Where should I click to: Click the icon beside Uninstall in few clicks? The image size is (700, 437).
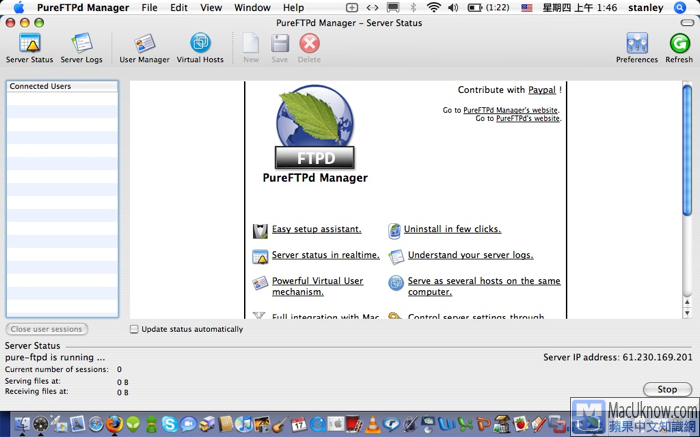click(x=395, y=231)
